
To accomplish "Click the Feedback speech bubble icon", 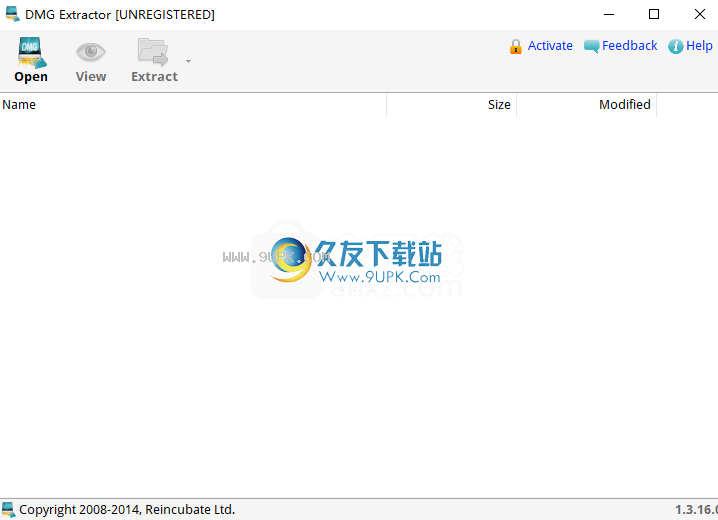I will click(591, 46).
